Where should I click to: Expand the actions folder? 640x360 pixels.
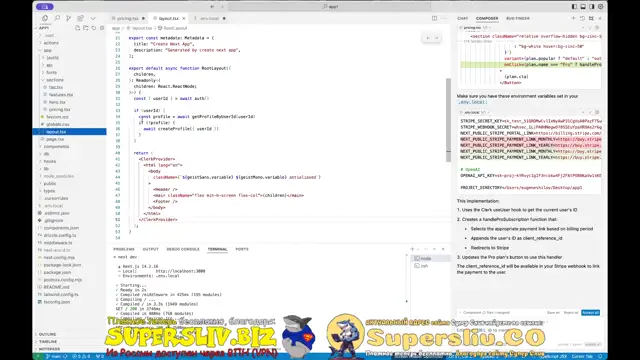pos(51,43)
